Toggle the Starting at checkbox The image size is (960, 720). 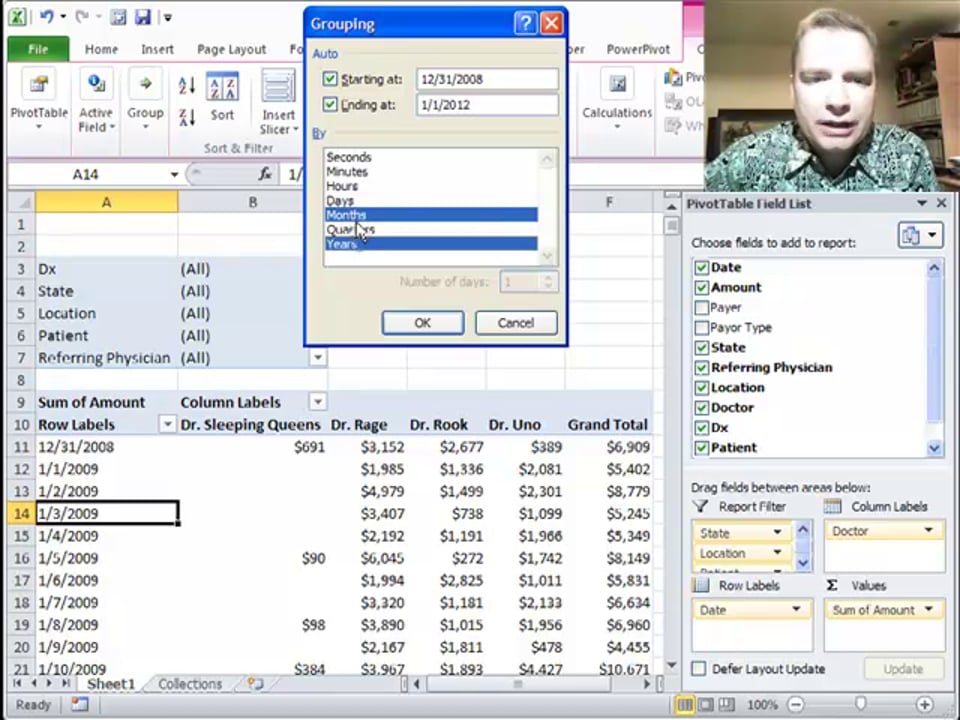[330, 78]
